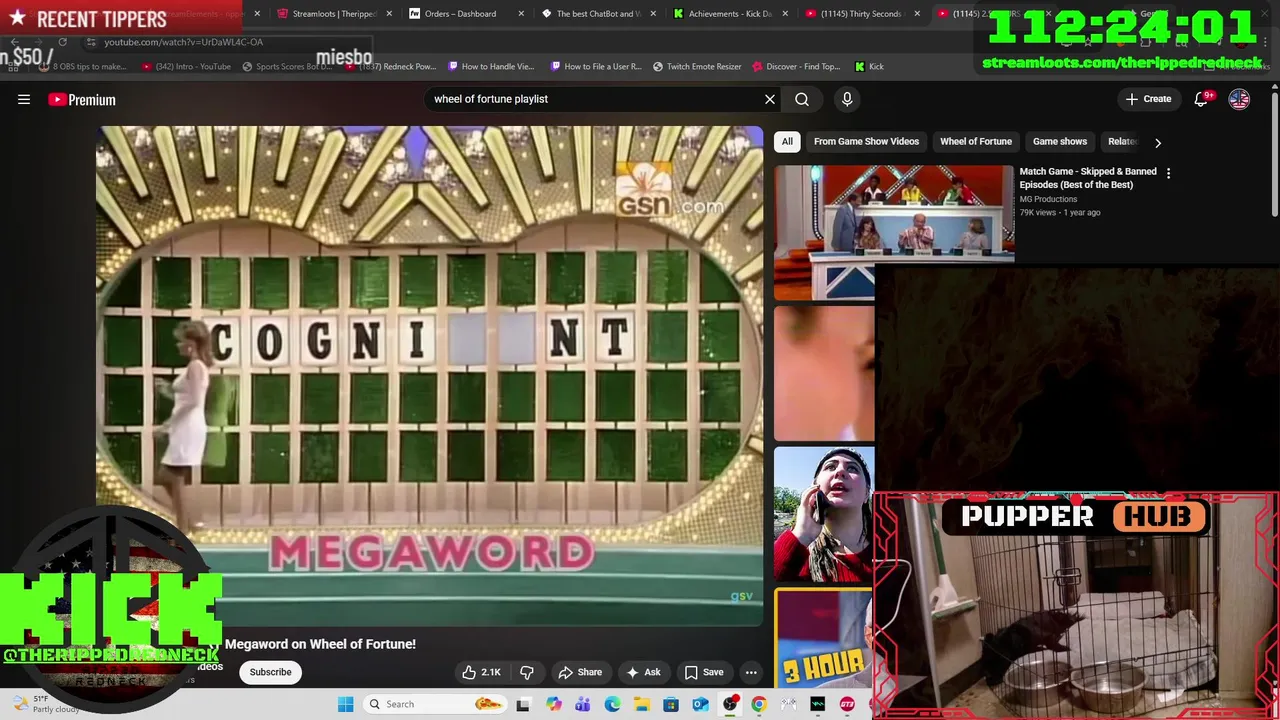Select From Game Show Videos chip
The image size is (1280, 720).
(866, 141)
